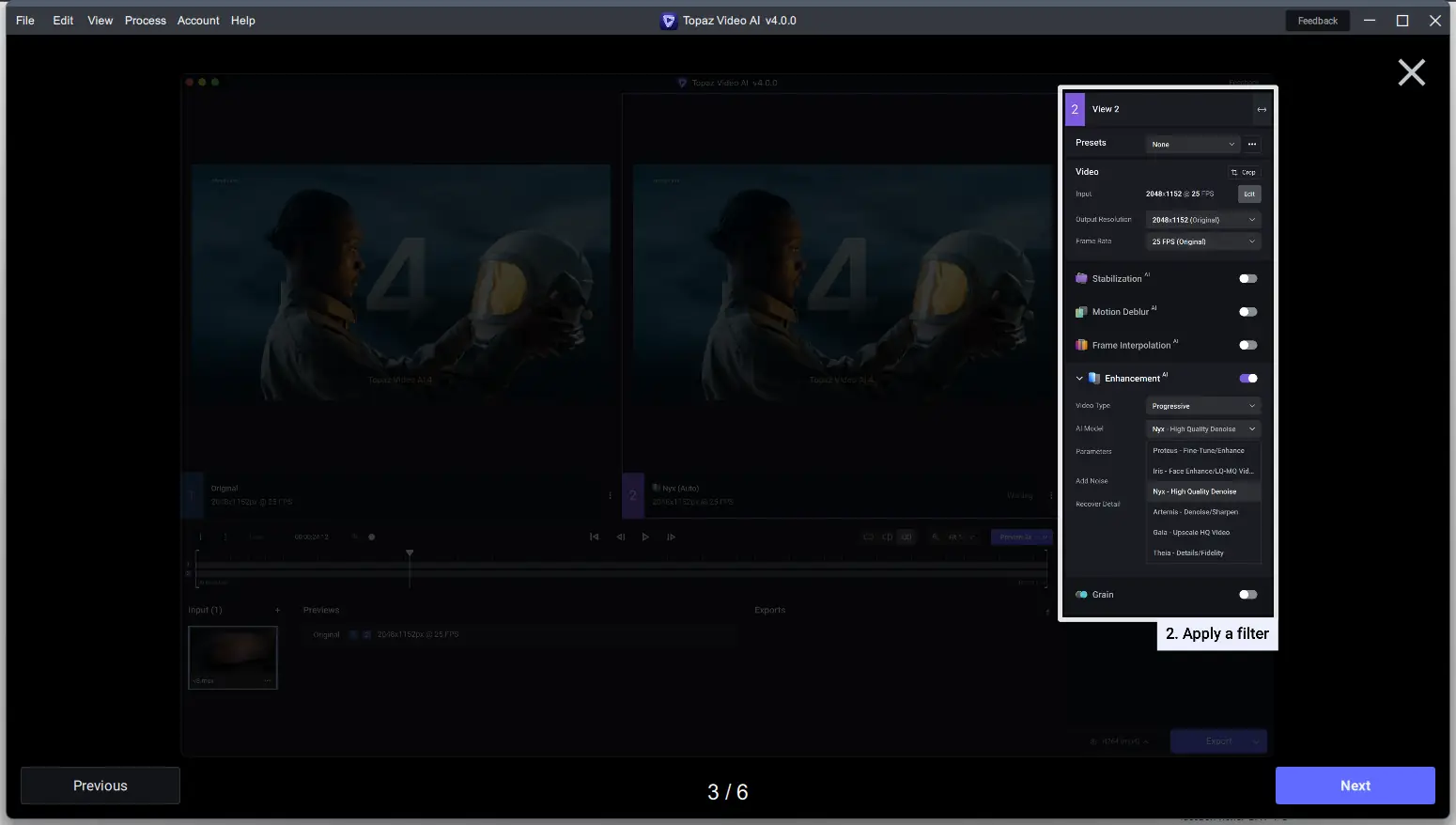Image resolution: width=1456 pixels, height=825 pixels.
Task: Click the play button under the preview
Action: pos(645,537)
